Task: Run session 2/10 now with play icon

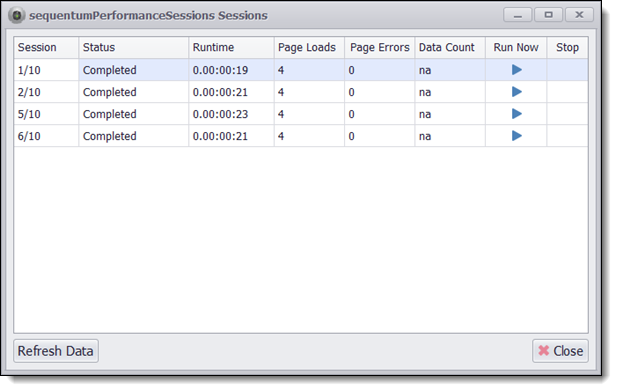Action: click(x=516, y=92)
